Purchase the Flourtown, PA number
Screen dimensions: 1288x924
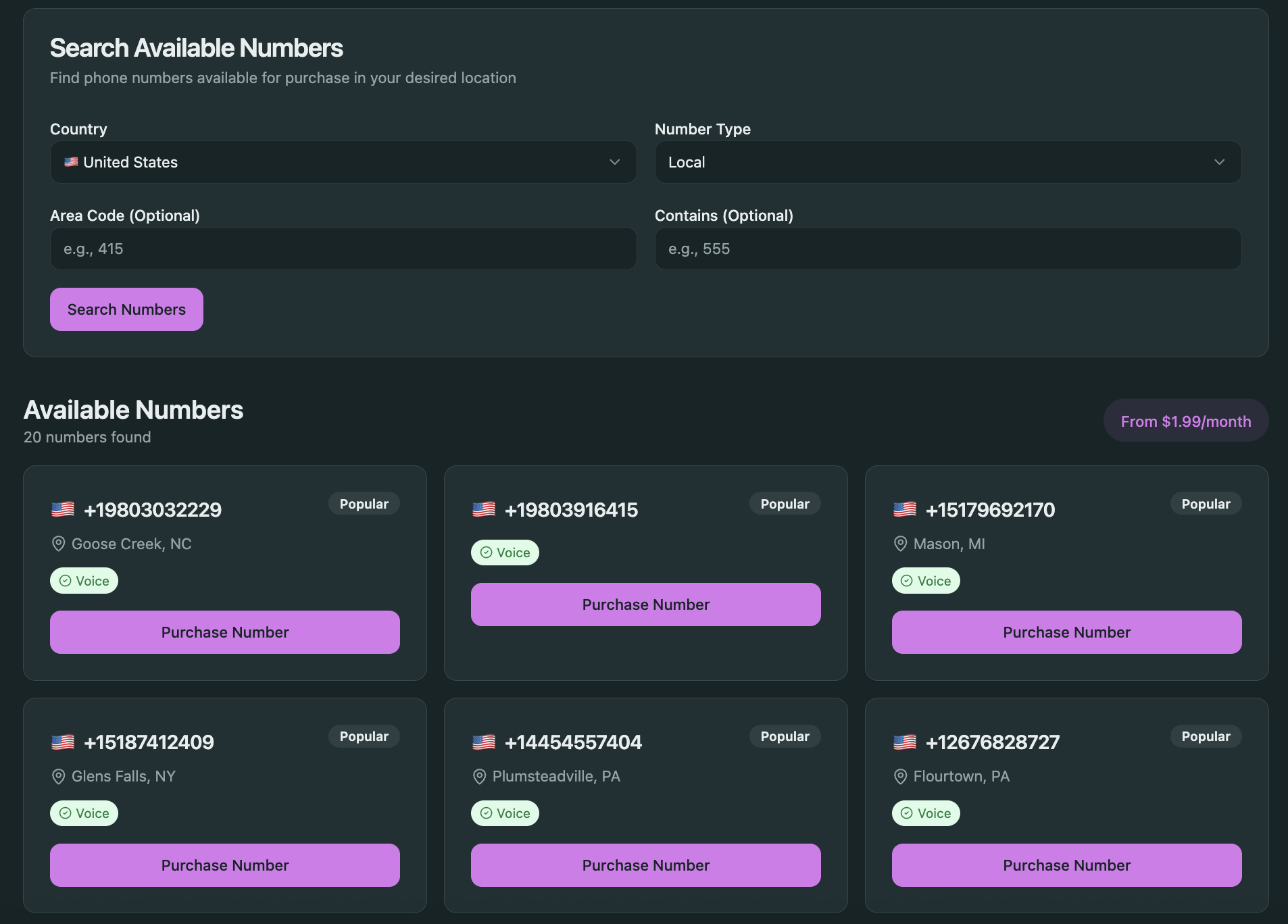pyautogui.click(x=1066, y=865)
